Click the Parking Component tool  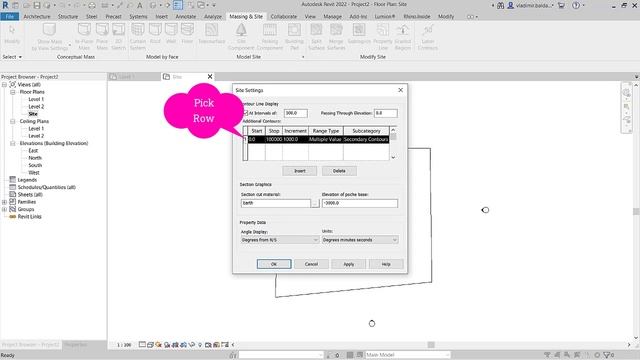coord(269,37)
